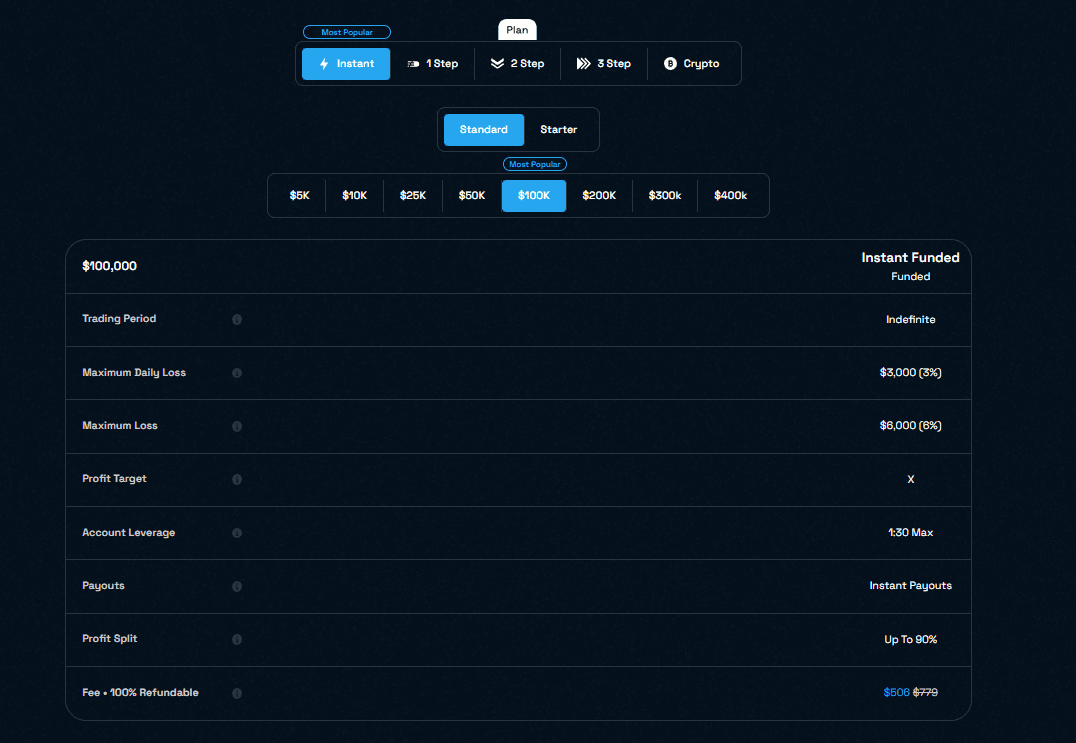Image resolution: width=1076 pixels, height=743 pixels.
Task: Click info icon beside Maximum Daily Loss
Action: (x=237, y=373)
